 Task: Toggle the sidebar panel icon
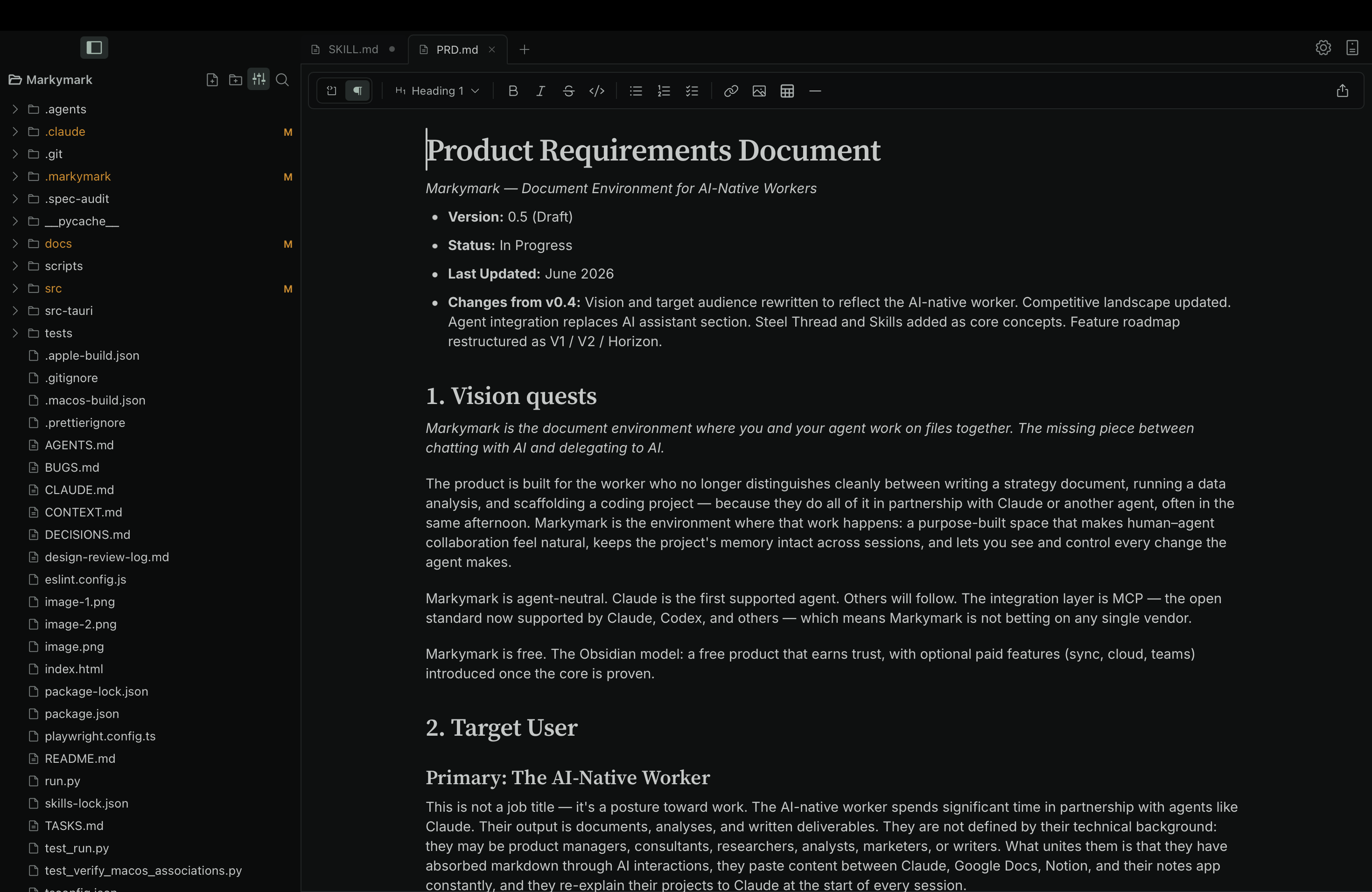coord(94,47)
